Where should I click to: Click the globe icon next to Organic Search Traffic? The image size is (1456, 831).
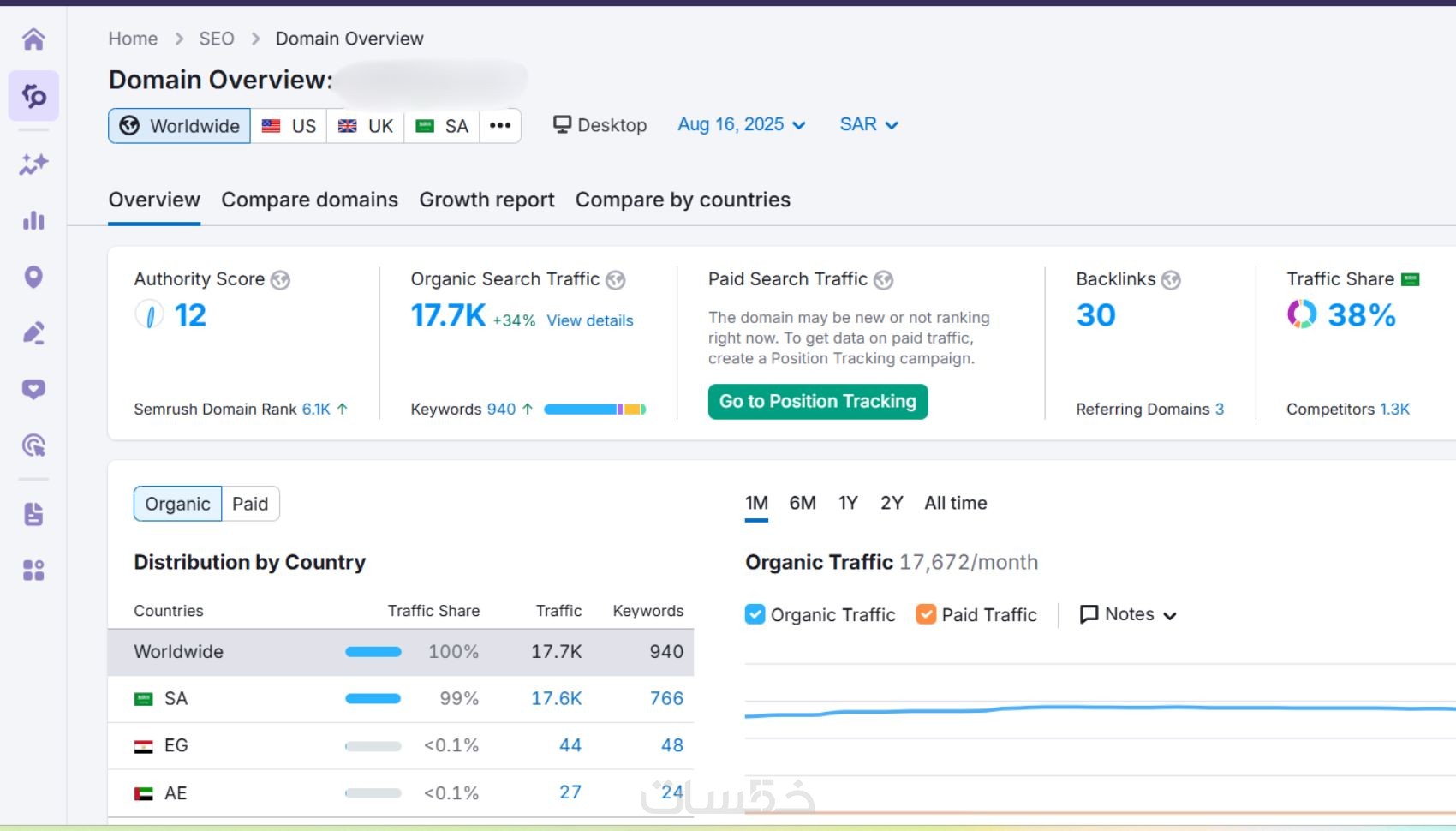point(615,280)
